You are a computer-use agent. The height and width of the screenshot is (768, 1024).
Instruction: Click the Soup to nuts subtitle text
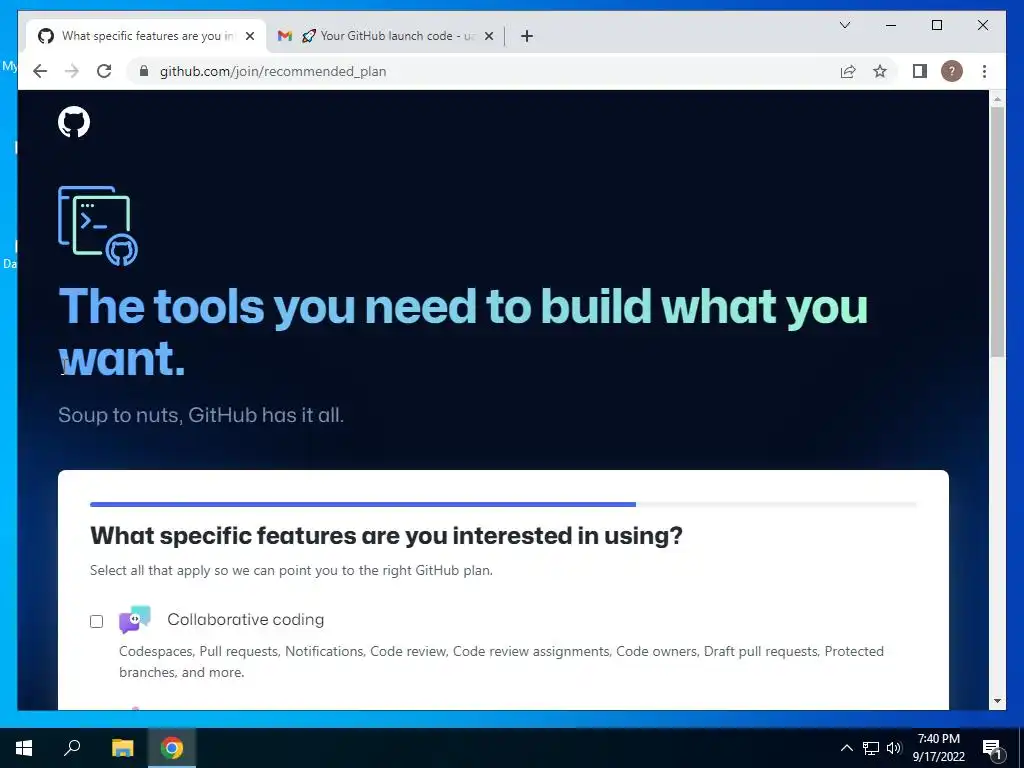click(x=200, y=415)
